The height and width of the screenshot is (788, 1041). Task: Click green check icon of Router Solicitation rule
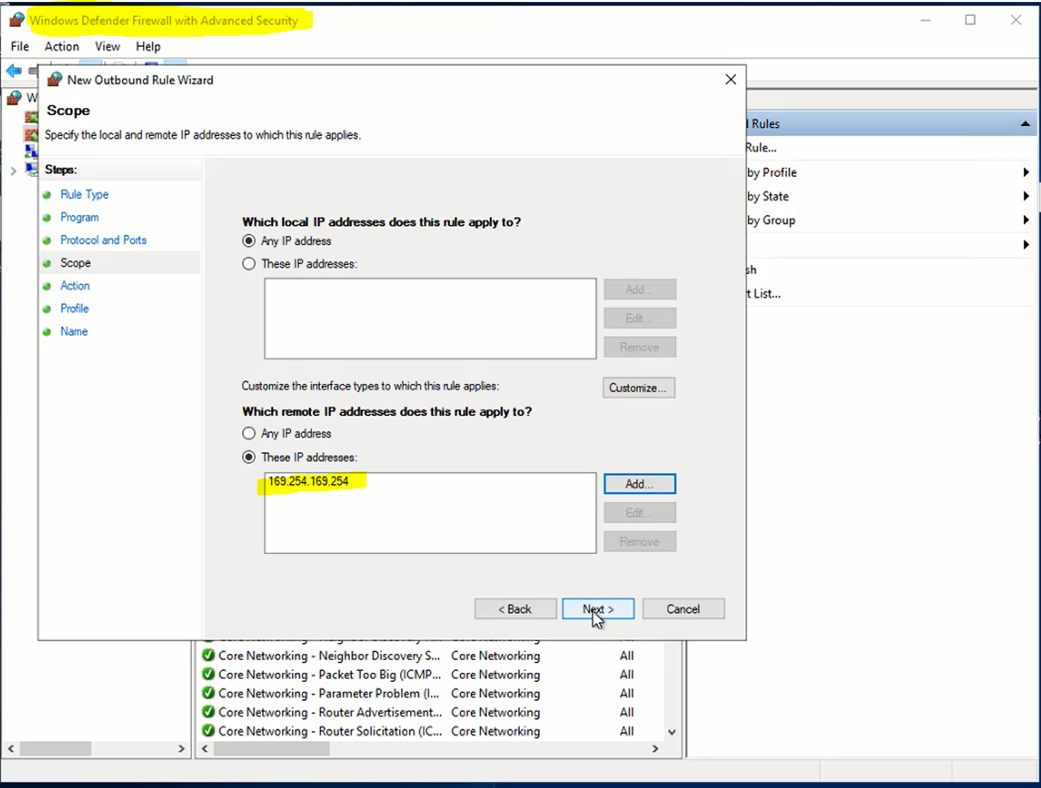point(208,731)
